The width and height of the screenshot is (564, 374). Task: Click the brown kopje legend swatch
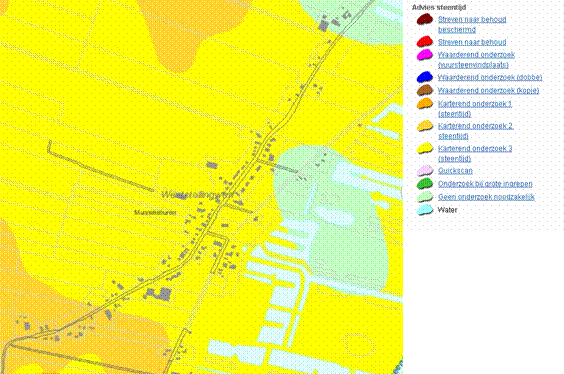pyautogui.click(x=425, y=90)
